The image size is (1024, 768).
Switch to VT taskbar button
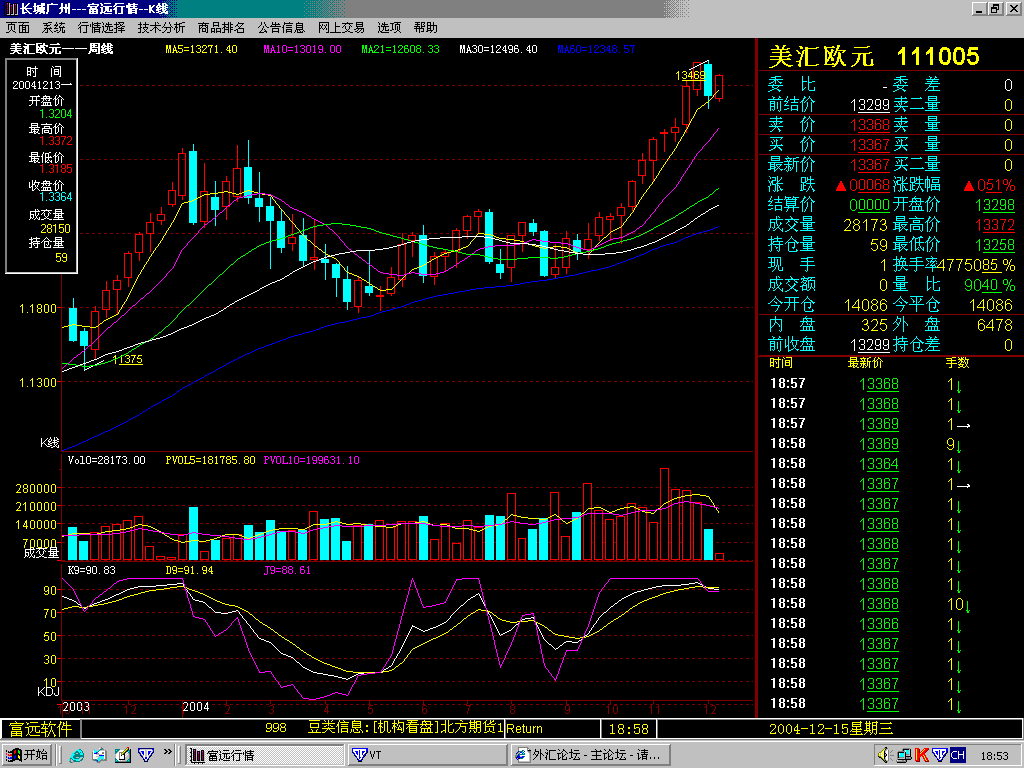tap(427, 755)
